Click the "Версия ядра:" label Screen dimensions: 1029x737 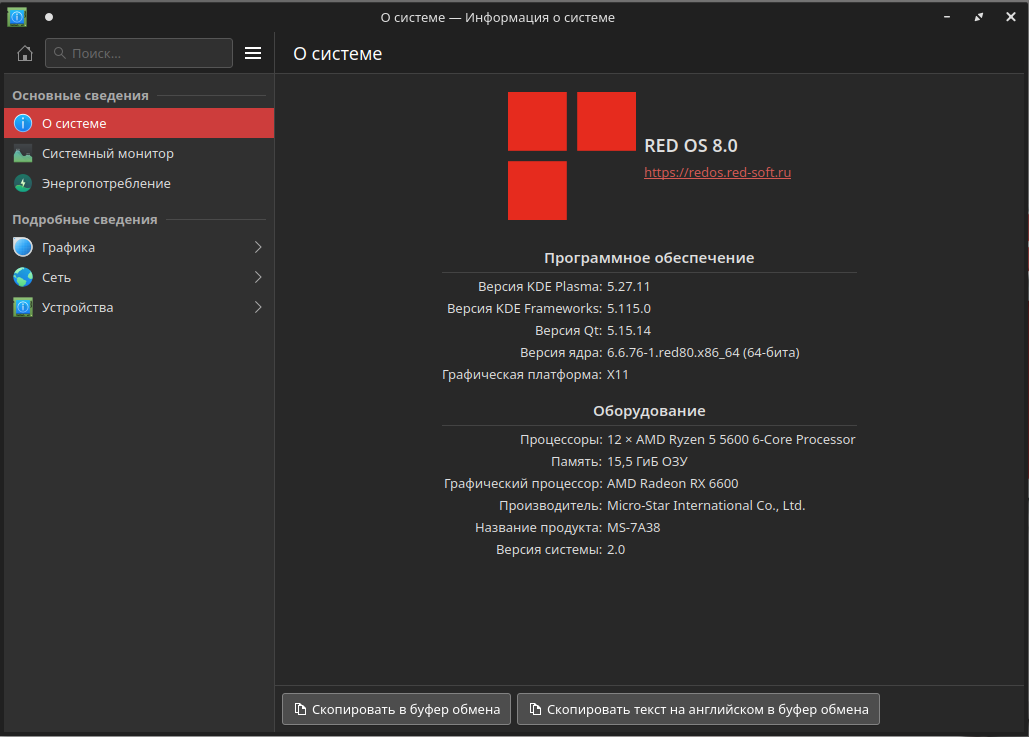click(560, 352)
